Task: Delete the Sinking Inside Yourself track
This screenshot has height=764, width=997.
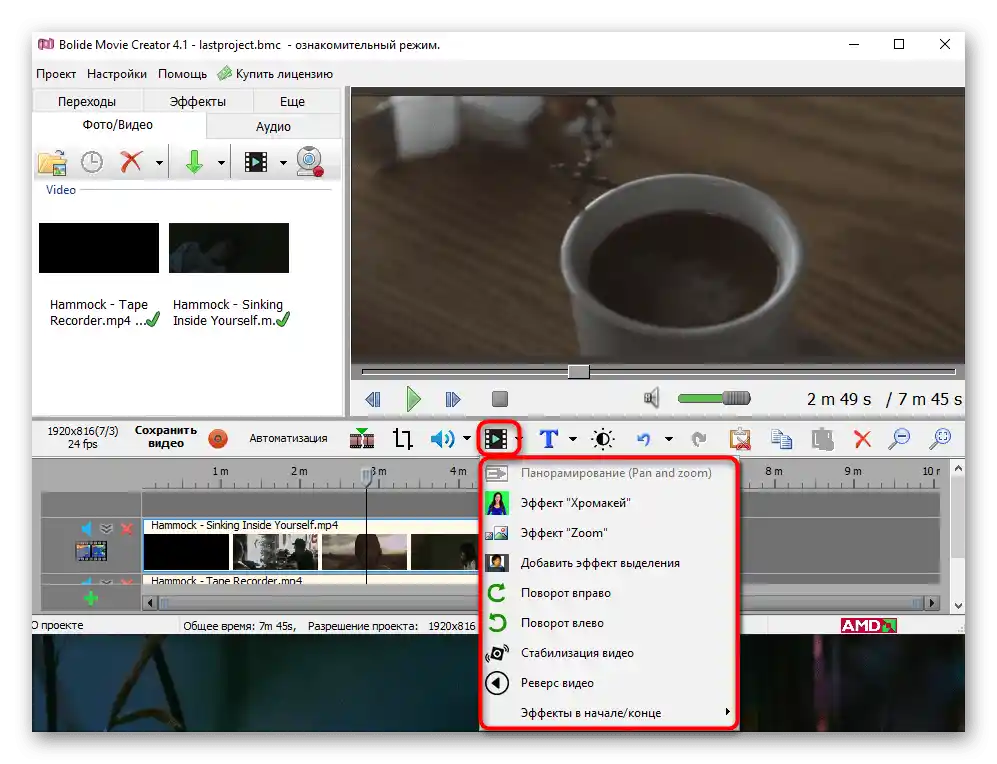Action: (x=127, y=528)
